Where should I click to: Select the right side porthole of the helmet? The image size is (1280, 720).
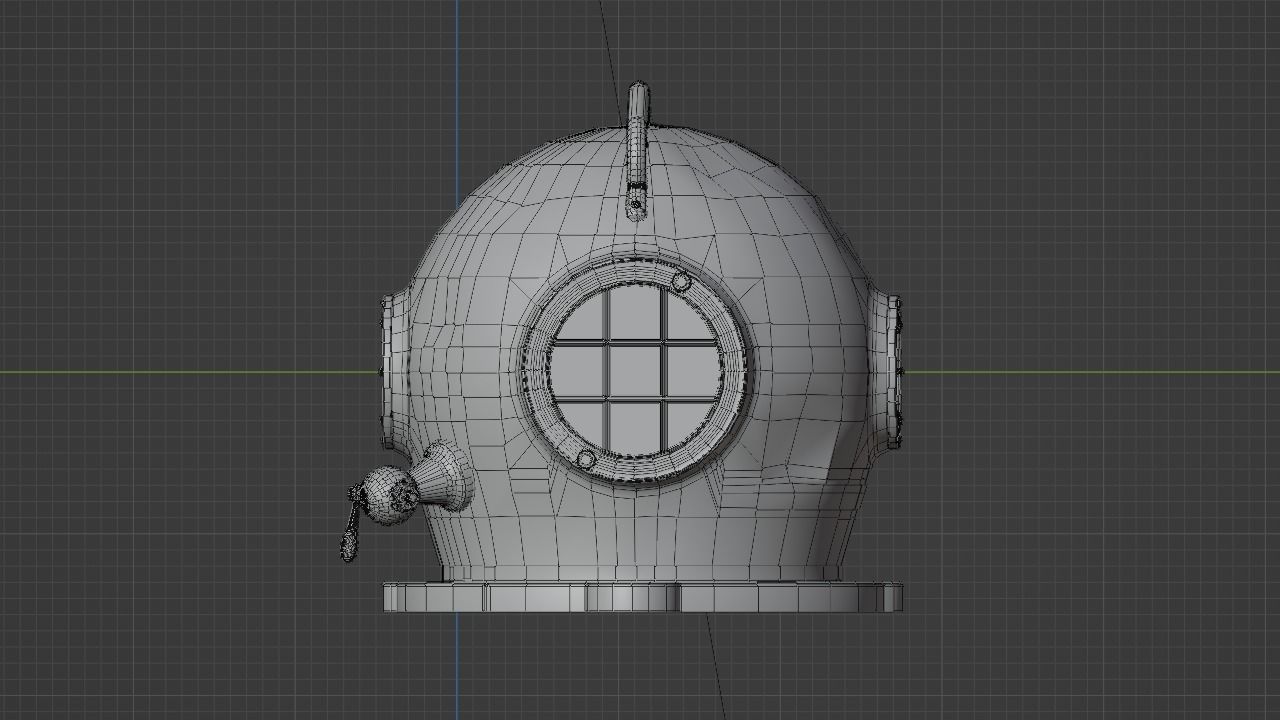(889, 371)
